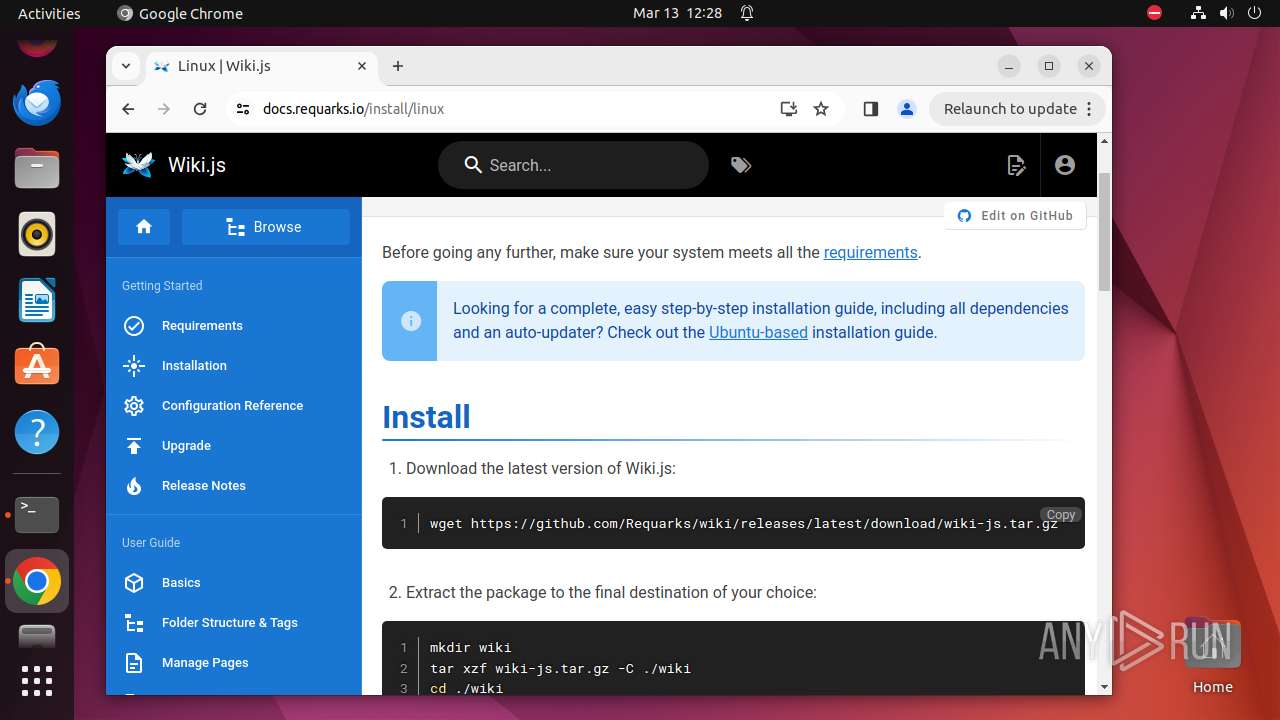This screenshot has width=1280, height=720.
Task: Click the Release Notes flame icon
Action: coord(134,486)
